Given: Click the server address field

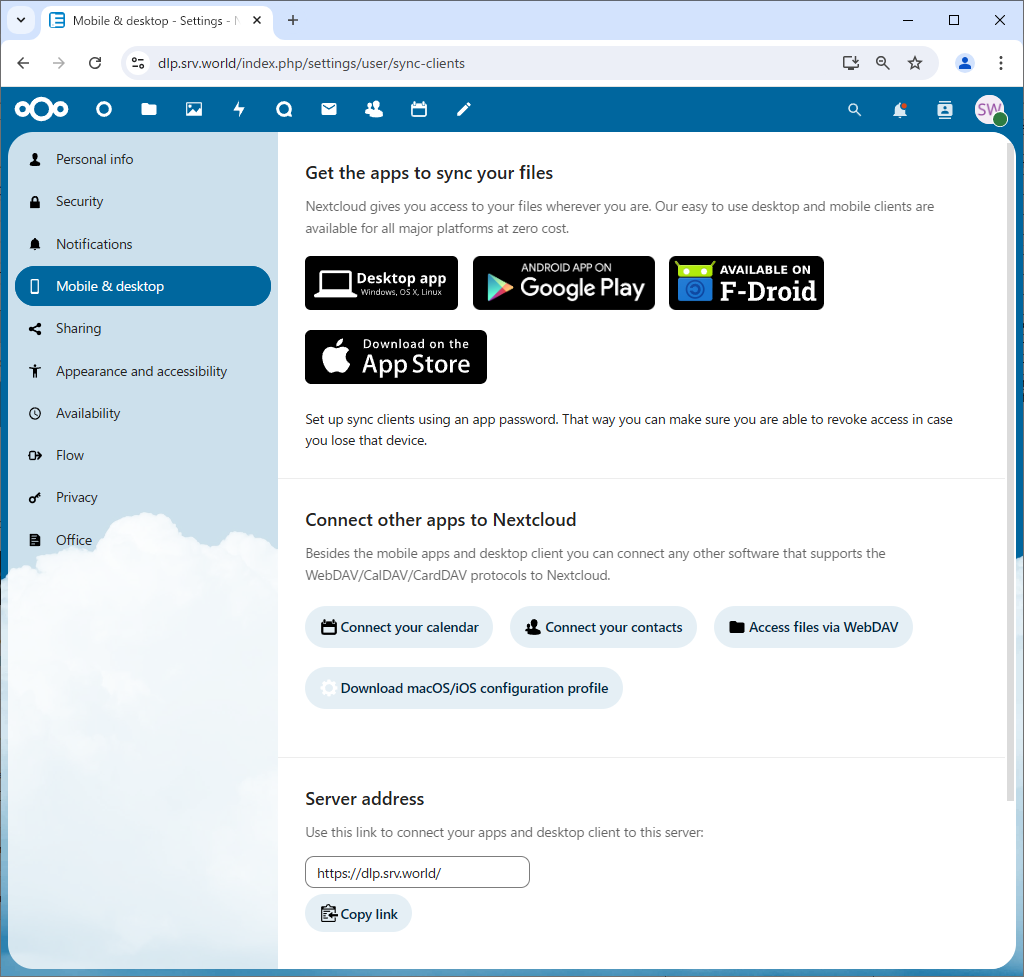Looking at the screenshot, I should (417, 873).
